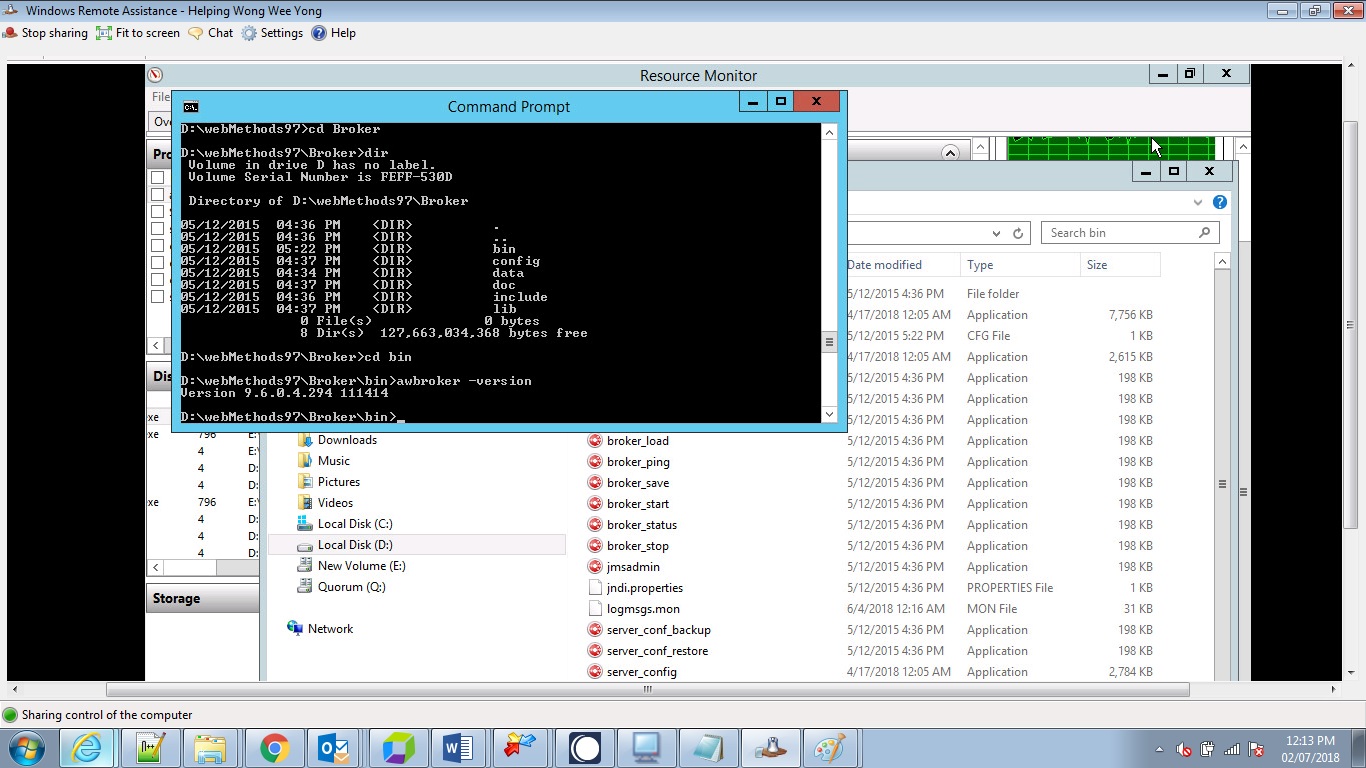Expand the Explorer ribbon chevron
The height and width of the screenshot is (768, 1366).
[x=1198, y=202]
